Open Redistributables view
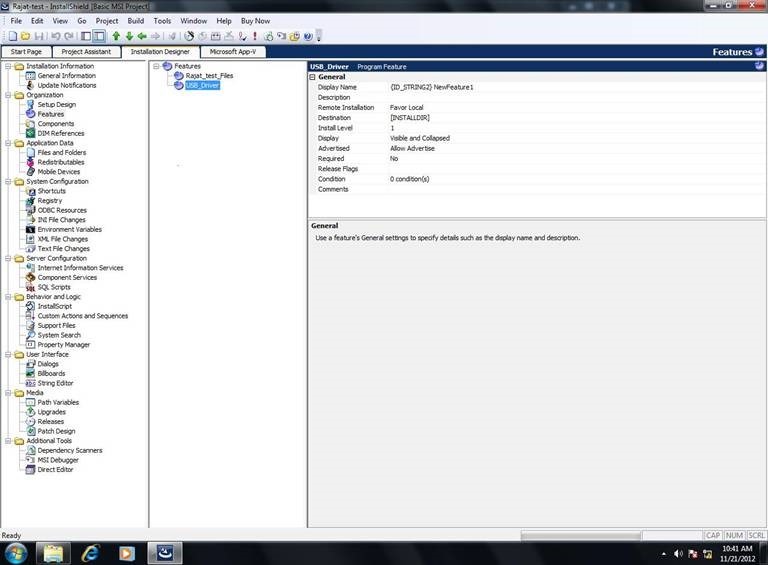 (61, 162)
